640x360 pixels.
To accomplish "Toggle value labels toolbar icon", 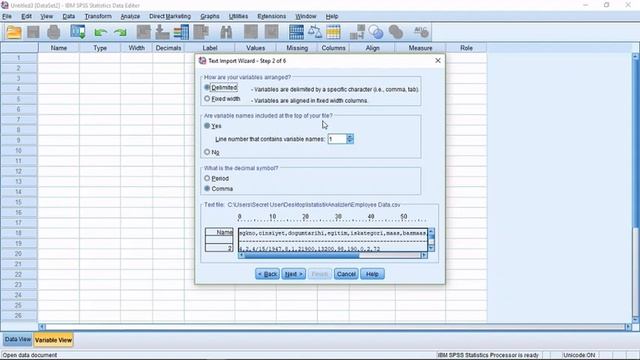I will [357, 32].
